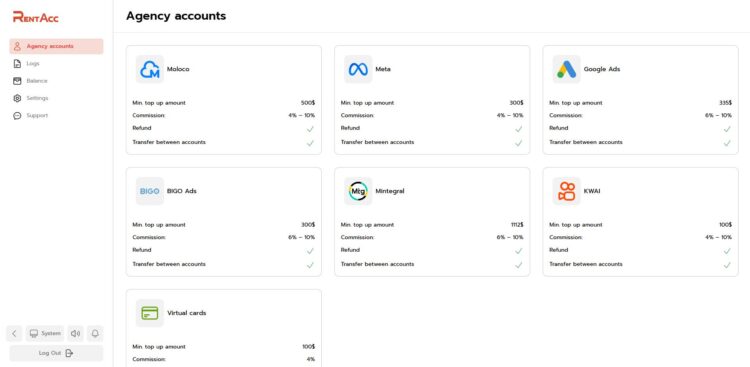Open Settings from the sidebar
Viewport: 750px width, 367px height.
click(x=56, y=98)
